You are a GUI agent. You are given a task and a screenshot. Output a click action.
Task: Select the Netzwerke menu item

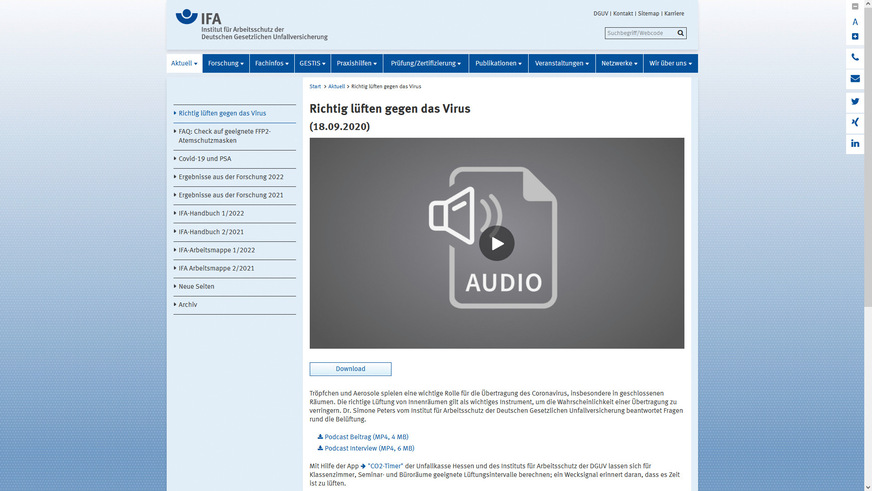619,63
